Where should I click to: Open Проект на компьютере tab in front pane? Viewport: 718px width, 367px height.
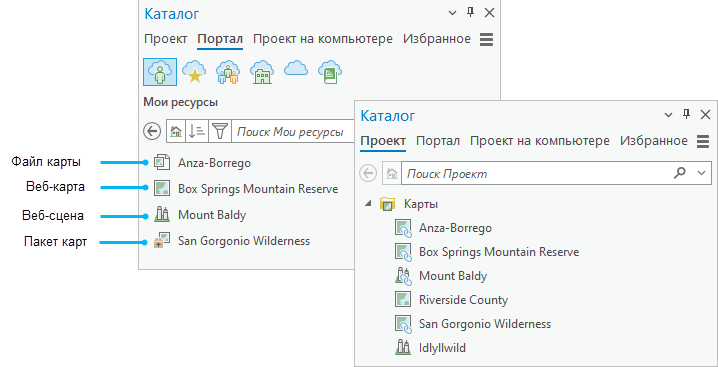pos(540,141)
